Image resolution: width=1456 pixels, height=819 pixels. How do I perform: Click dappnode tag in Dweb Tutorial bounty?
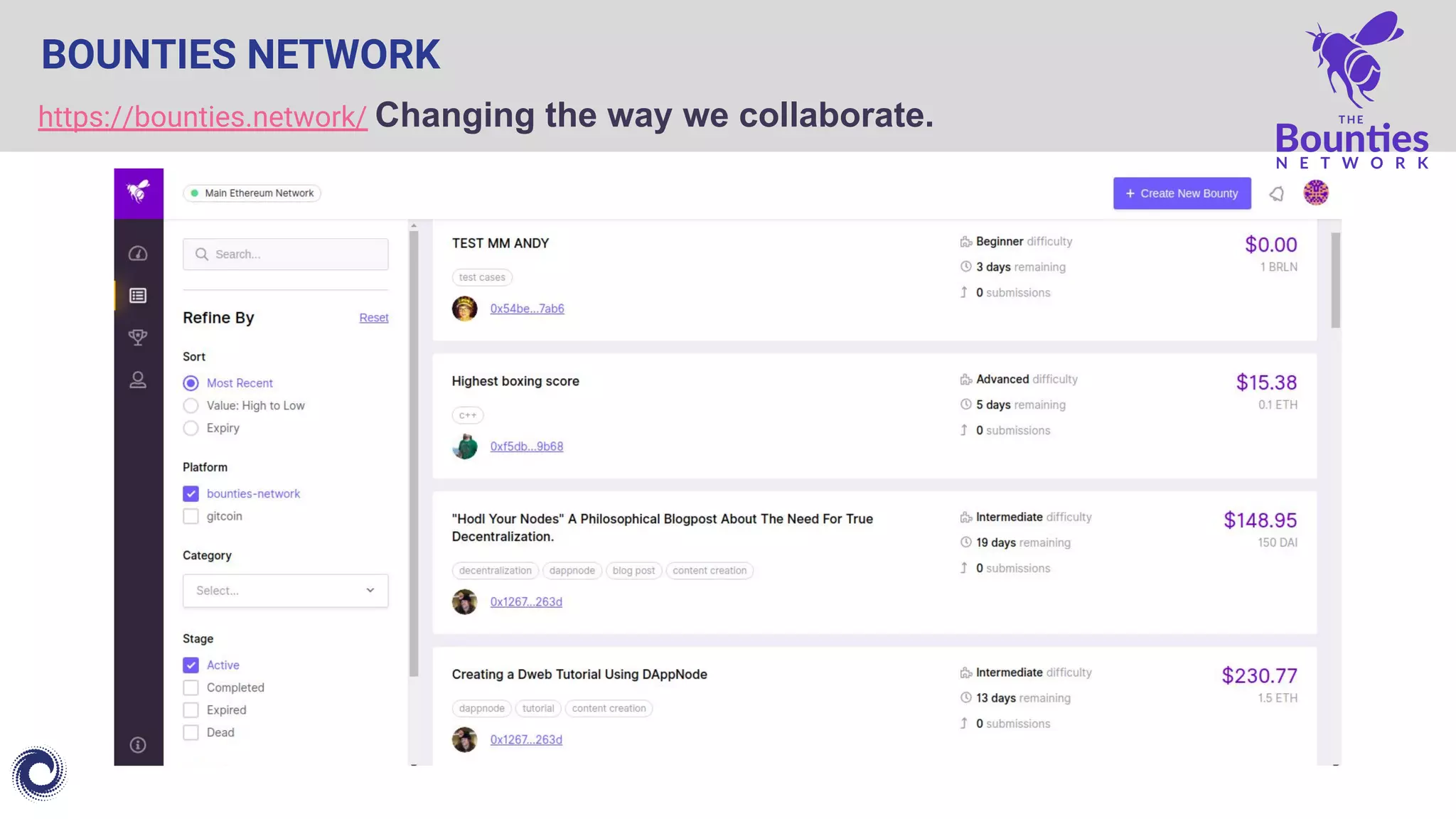(x=481, y=709)
